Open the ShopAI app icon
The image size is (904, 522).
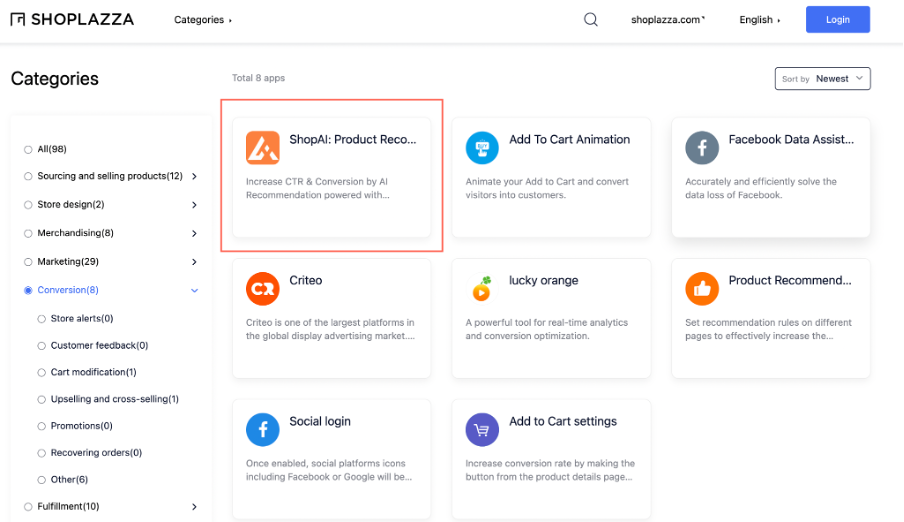(263, 148)
